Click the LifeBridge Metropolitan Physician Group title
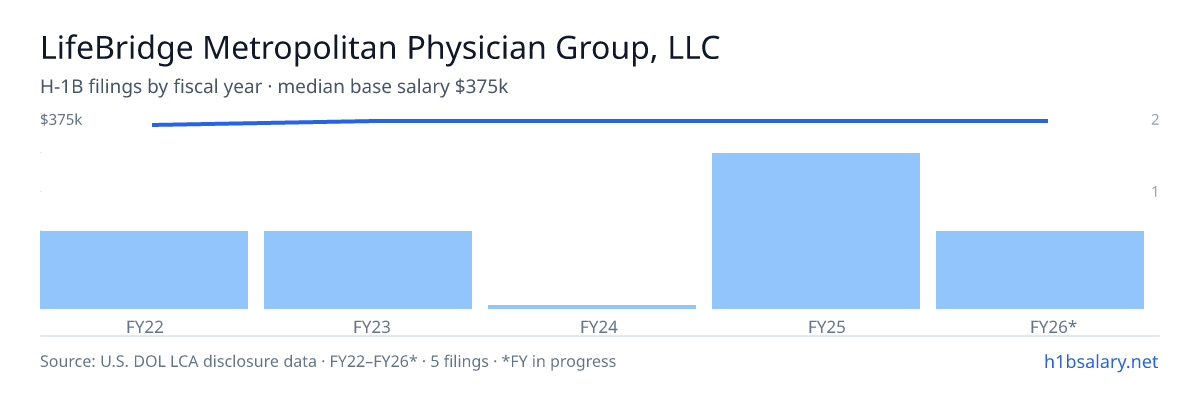Viewport: 1200px width, 400px height. coord(379,48)
